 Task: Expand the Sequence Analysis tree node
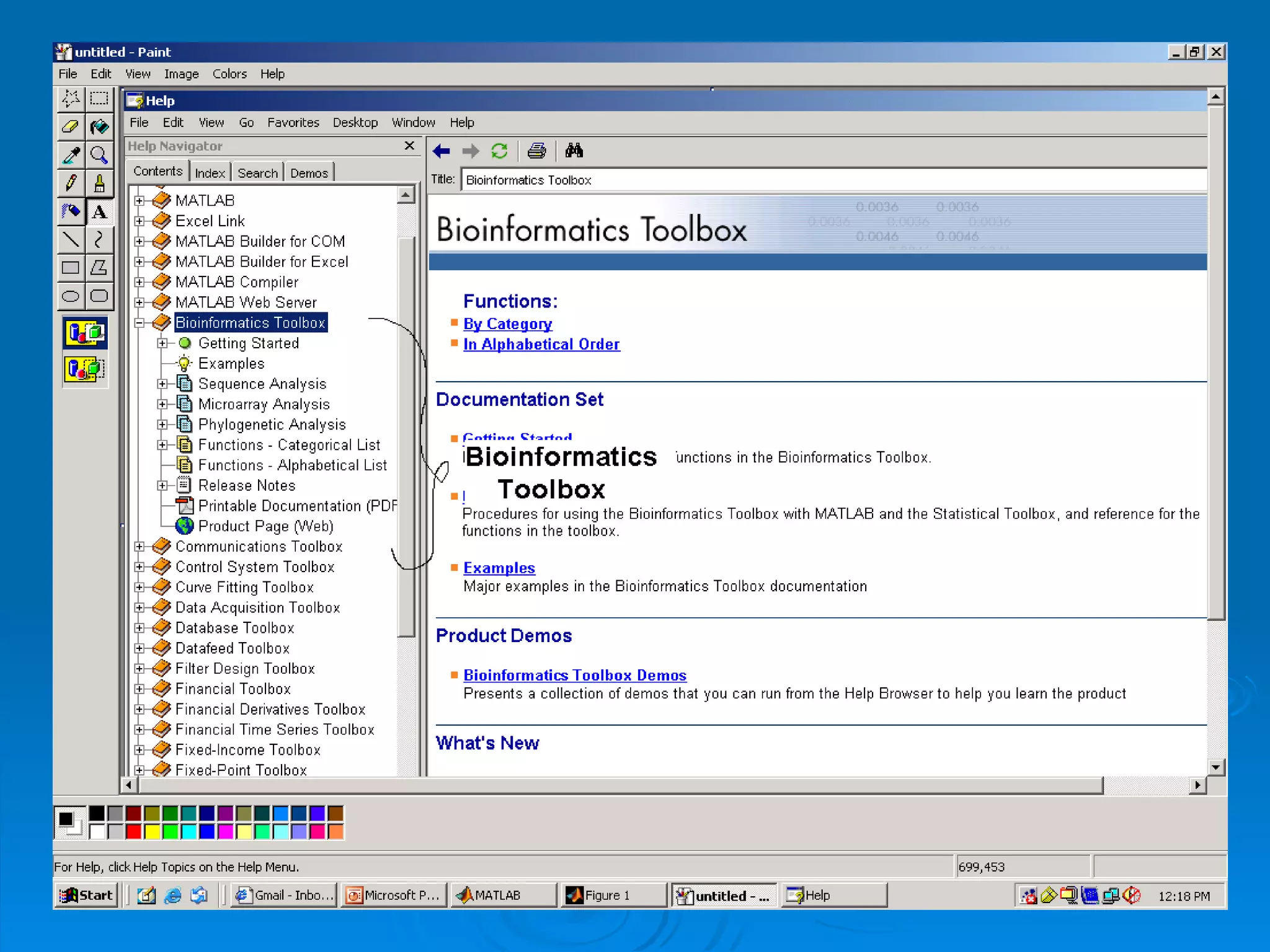[x=162, y=384]
